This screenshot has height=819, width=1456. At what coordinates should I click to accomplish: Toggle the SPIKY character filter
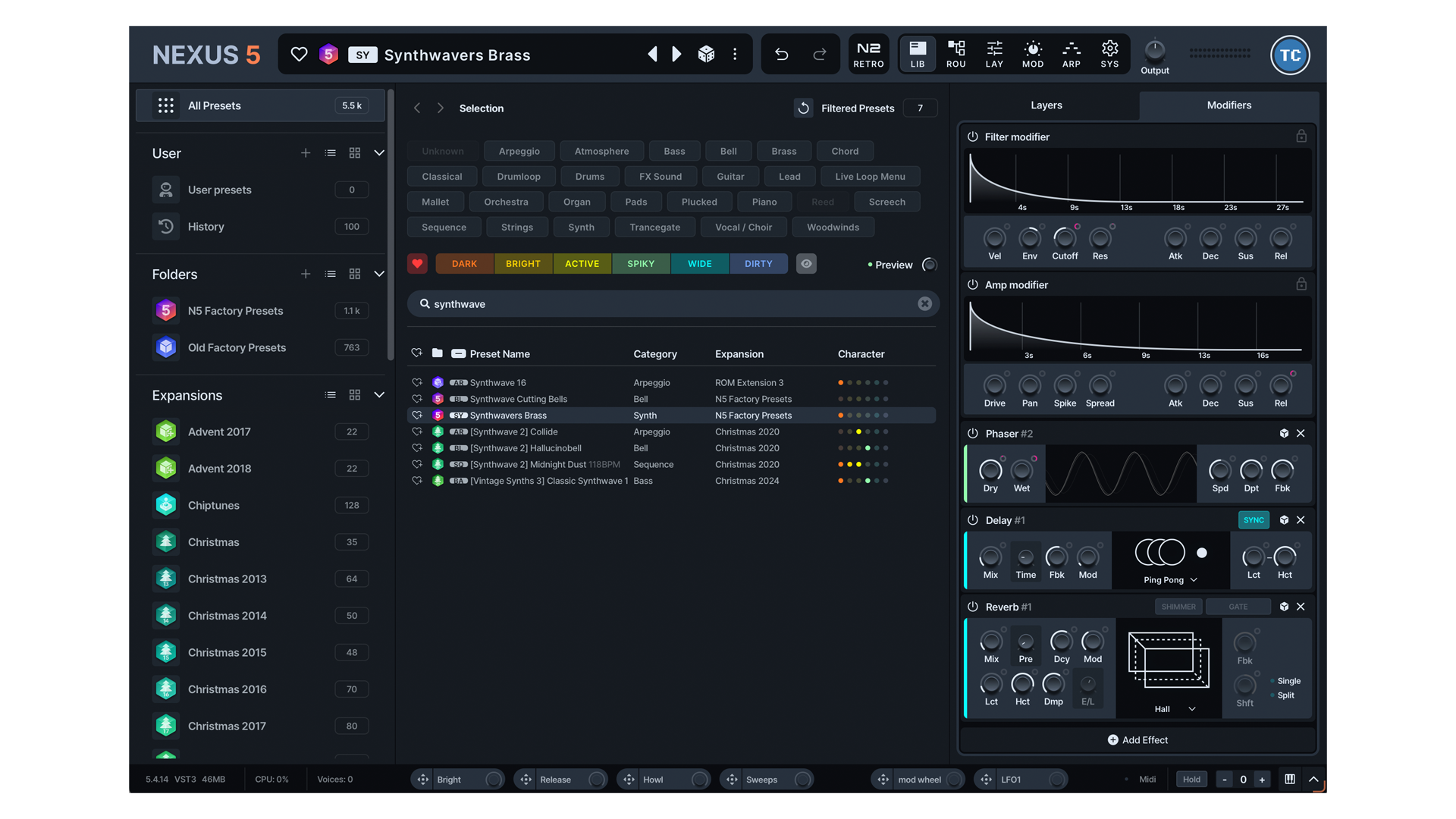tap(641, 263)
